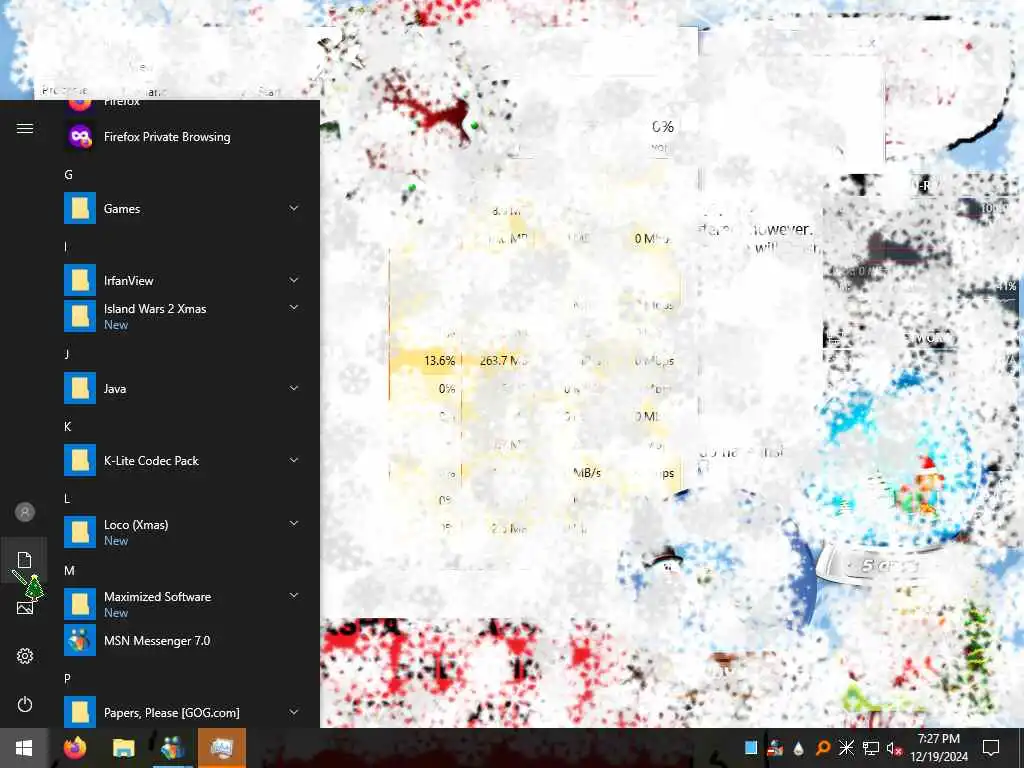Image resolution: width=1024 pixels, height=768 pixels.
Task: Jump using the letter K header
Action: pos(68,426)
